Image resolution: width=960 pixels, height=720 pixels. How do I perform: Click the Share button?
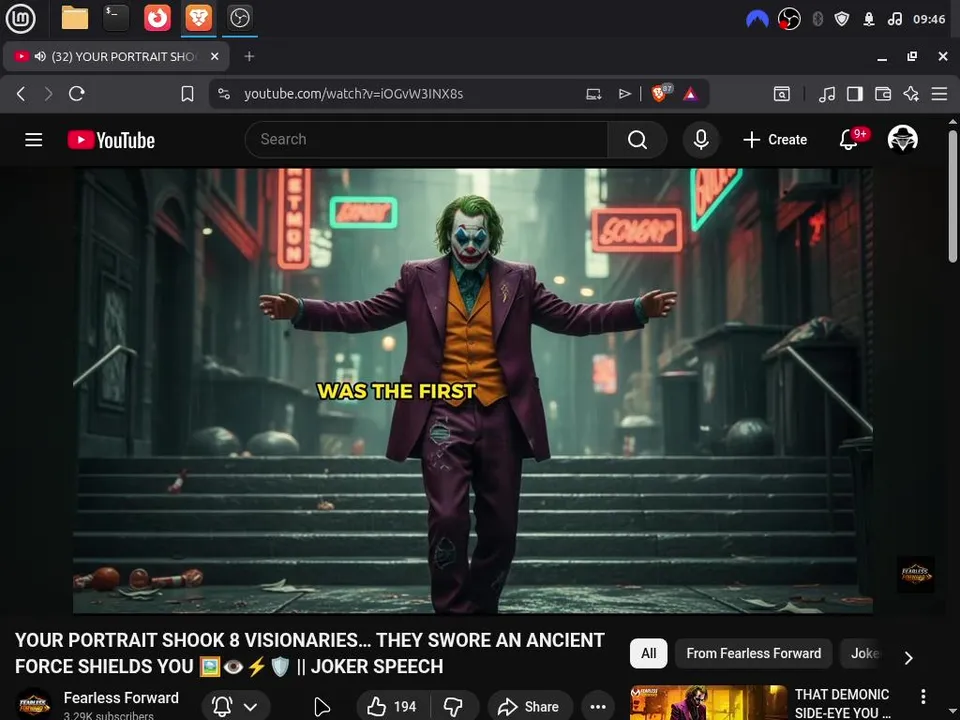coord(530,707)
